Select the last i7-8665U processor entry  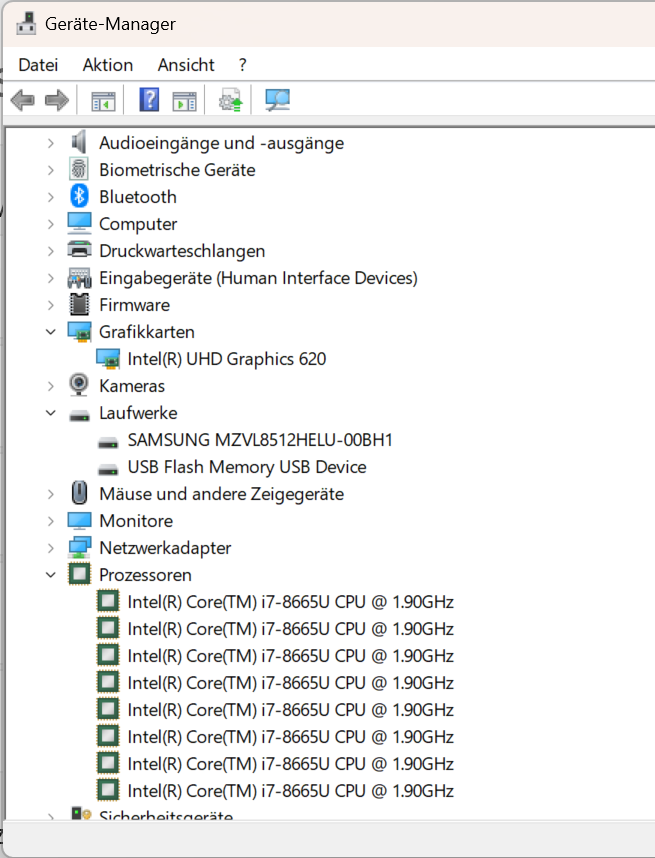tap(291, 791)
